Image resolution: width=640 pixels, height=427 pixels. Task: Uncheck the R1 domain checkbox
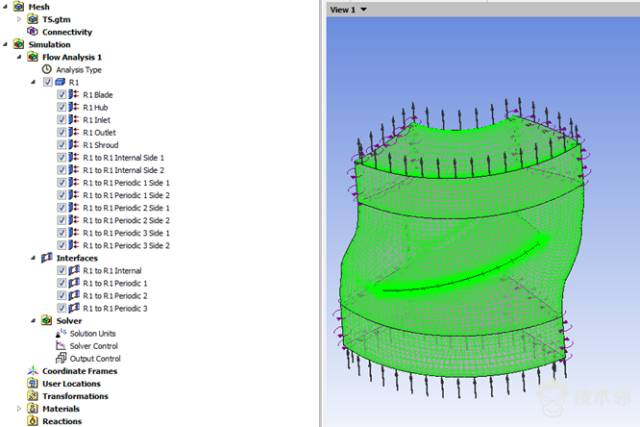(48, 82)
